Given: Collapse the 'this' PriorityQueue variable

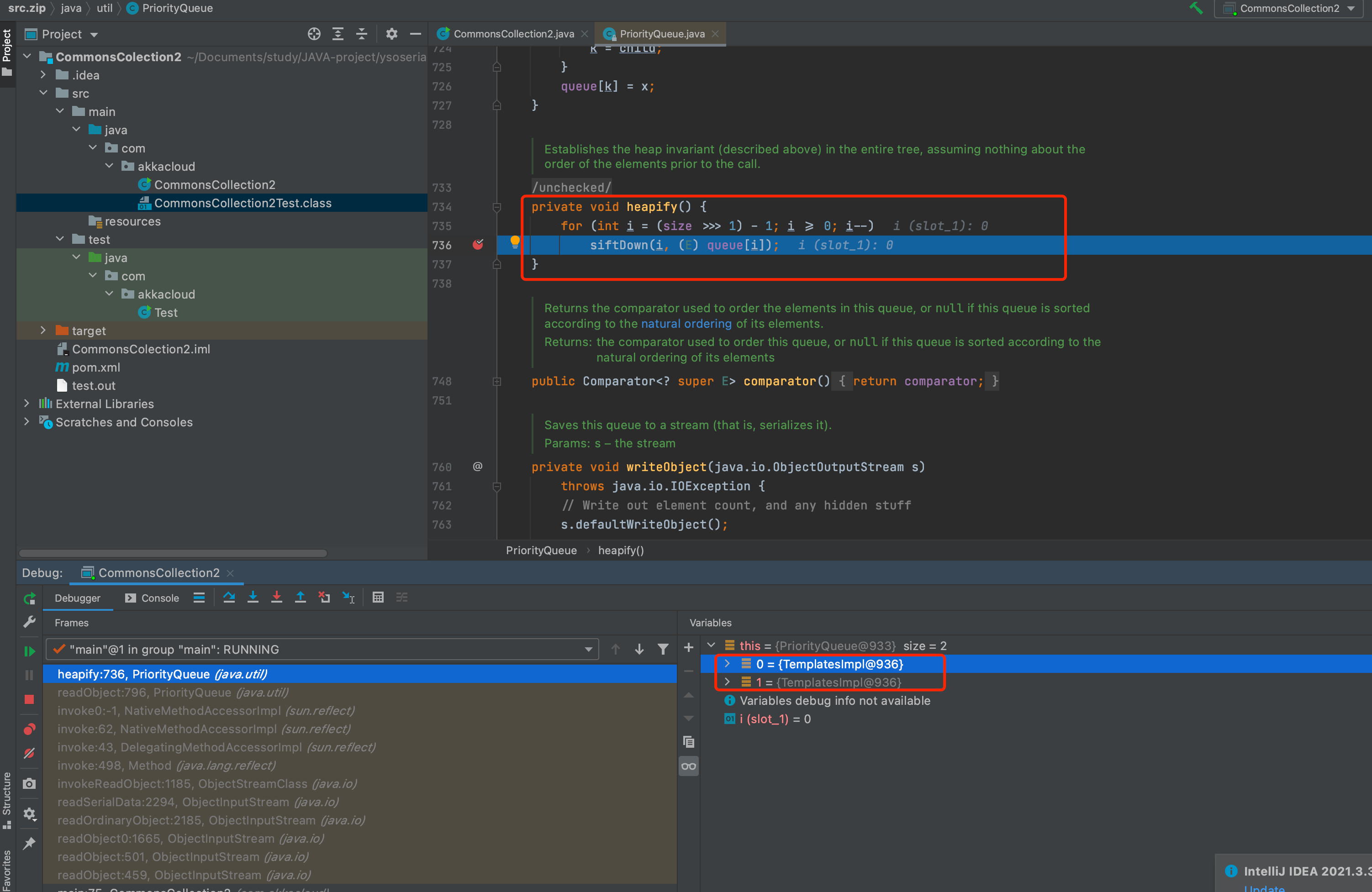Looking at the screenshot, I should tap(712, 645).
